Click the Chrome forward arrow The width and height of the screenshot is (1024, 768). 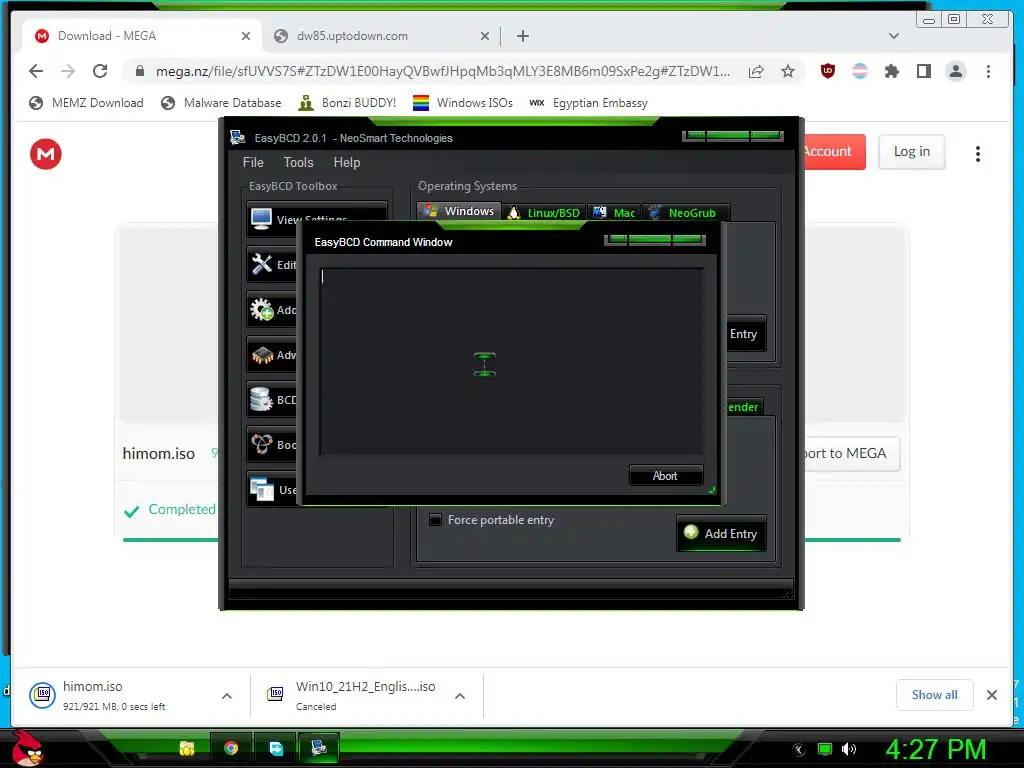coord(68,71)
